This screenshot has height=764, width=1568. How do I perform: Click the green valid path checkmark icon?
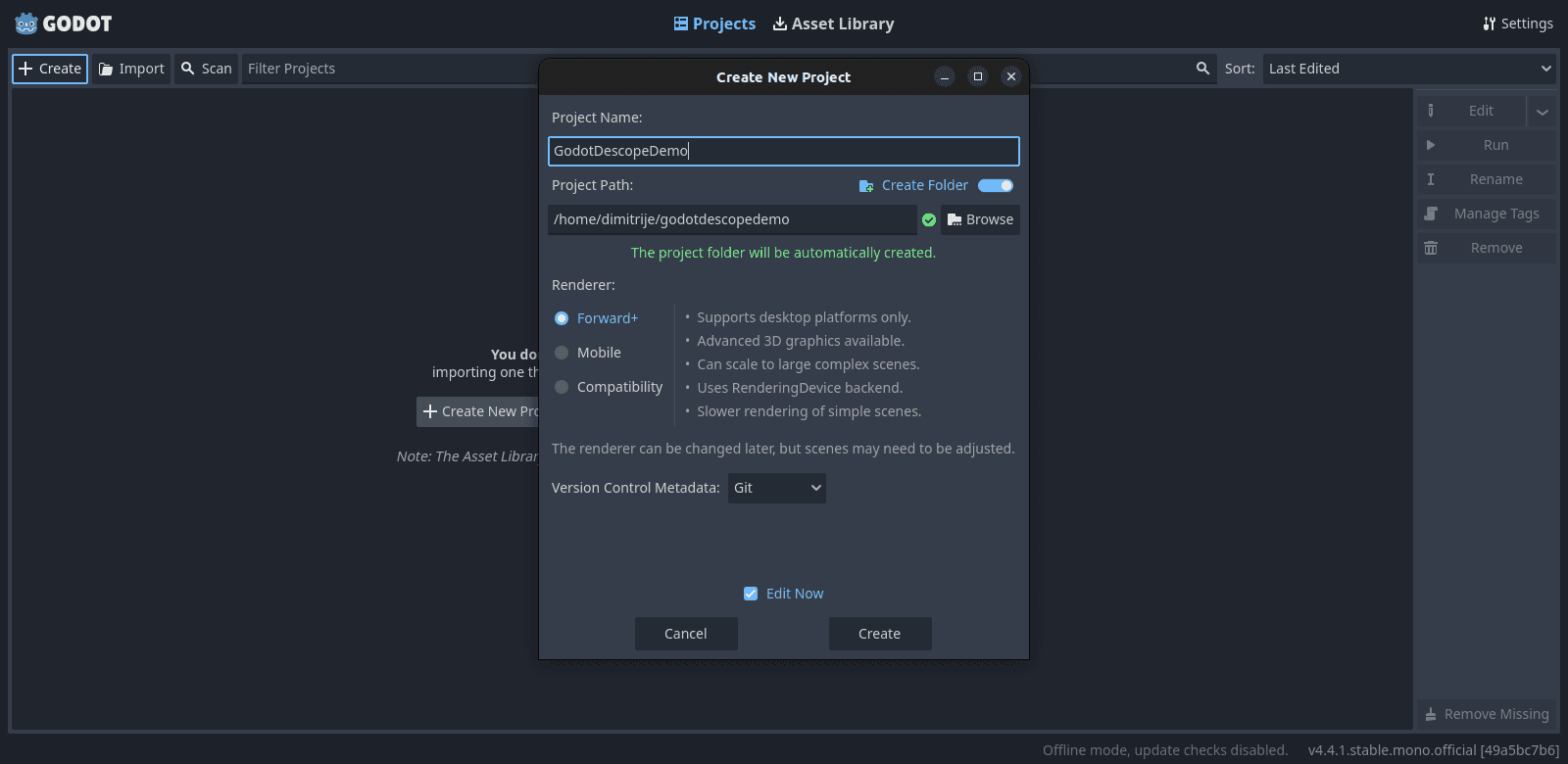tap(929, 220)
